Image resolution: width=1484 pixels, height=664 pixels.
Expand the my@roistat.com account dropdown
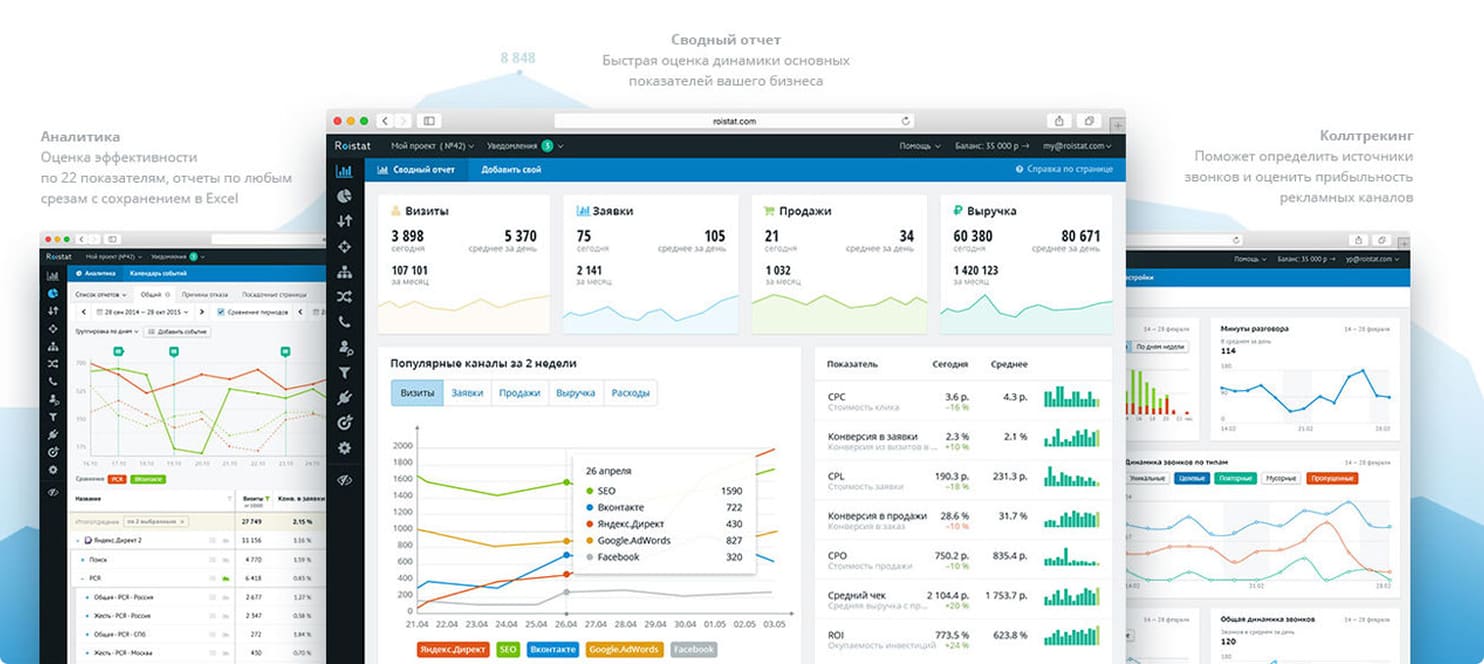point(1078,146)
